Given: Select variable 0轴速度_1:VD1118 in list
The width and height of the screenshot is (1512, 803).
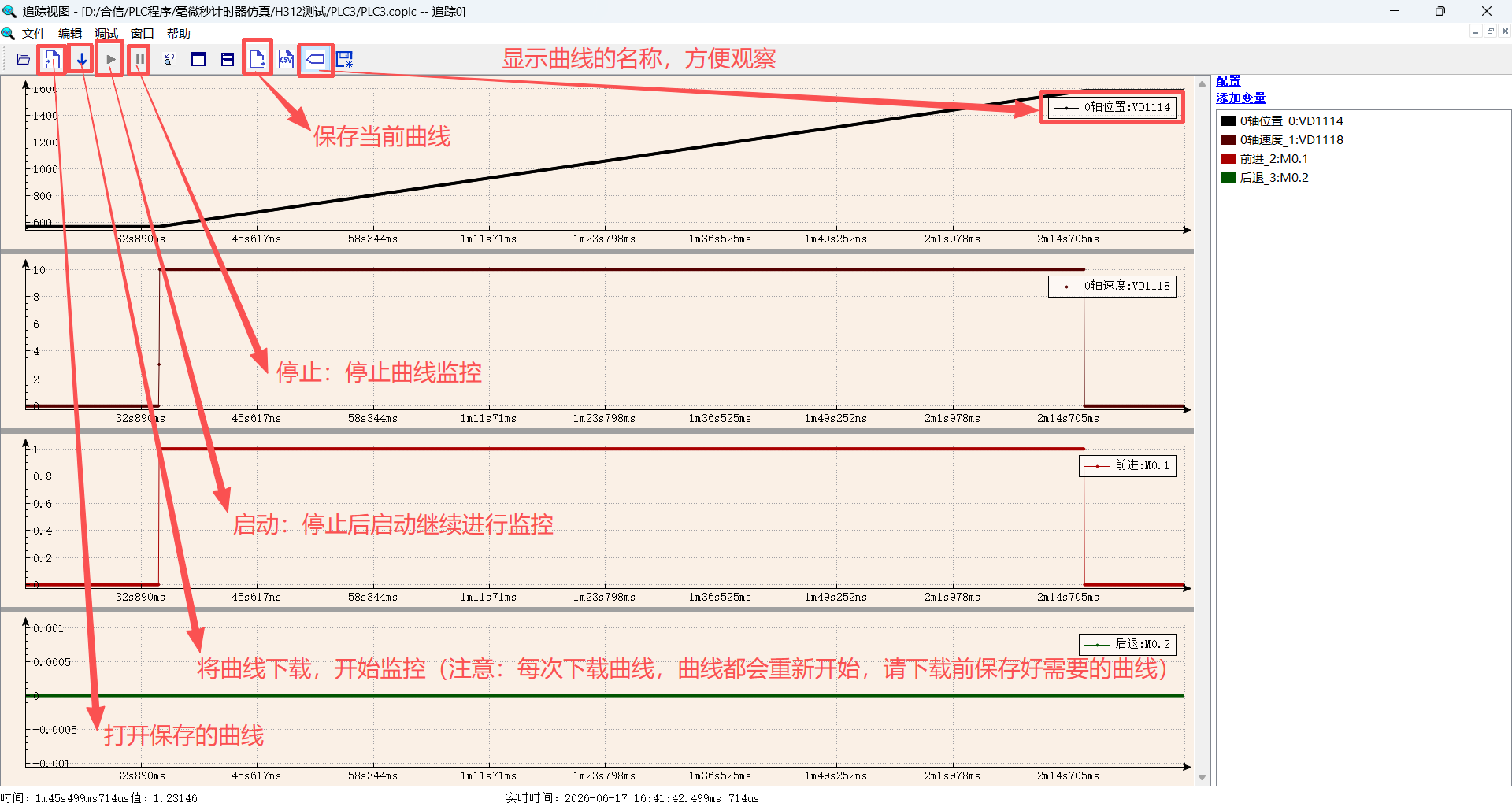Looking at the screenshot, I should [x=1291, y=139].
